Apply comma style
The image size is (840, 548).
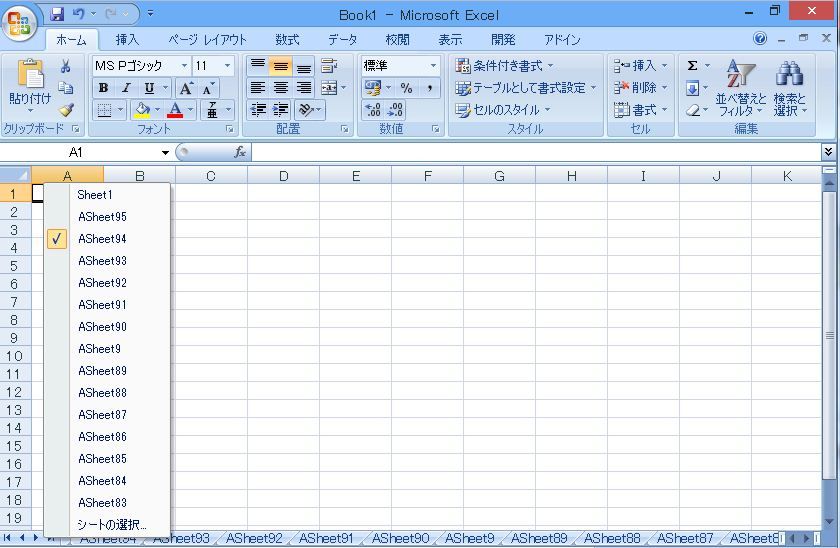(430, 88)
